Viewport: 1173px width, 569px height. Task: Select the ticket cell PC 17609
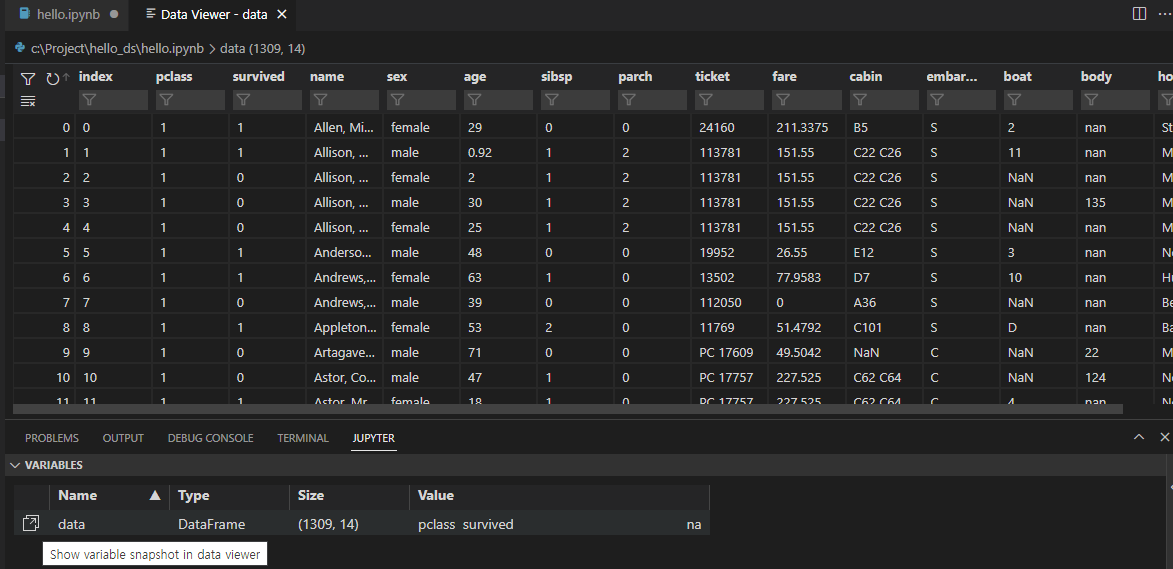pyautogui.click(x=729, y=352)
